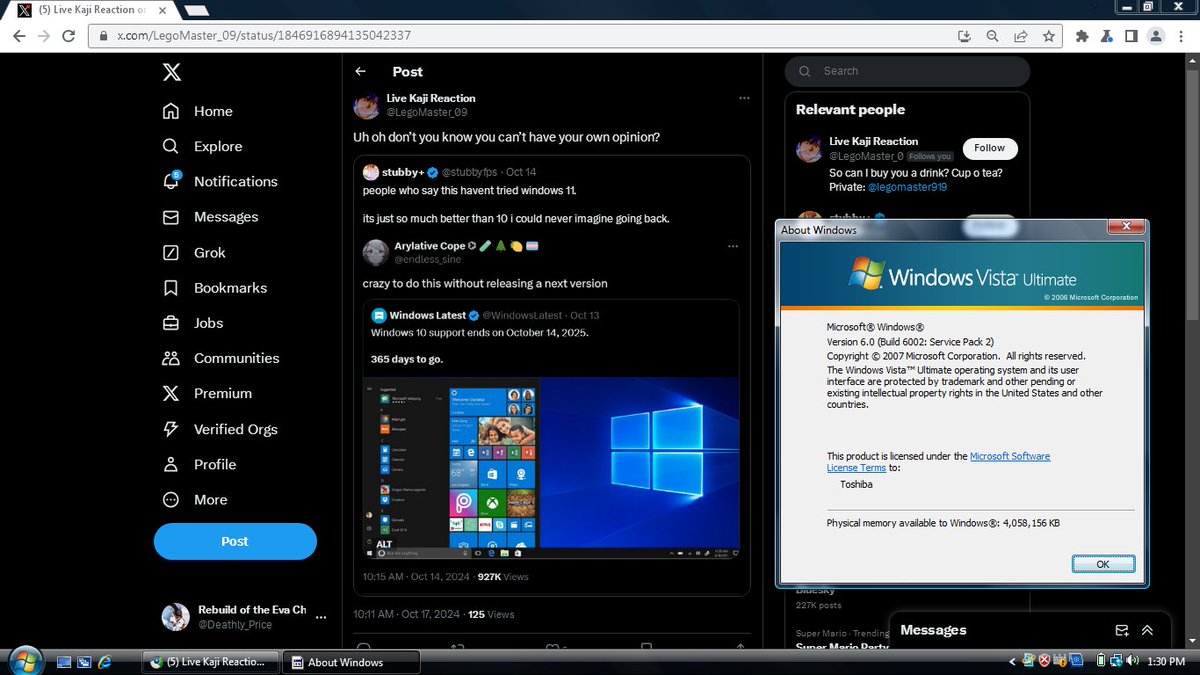Image resolution: width=1200 pixels, height=675 pixels.
Task: Open Microsoft Software License Terms link
Action: pyautogui.click(x=938, y=462)
